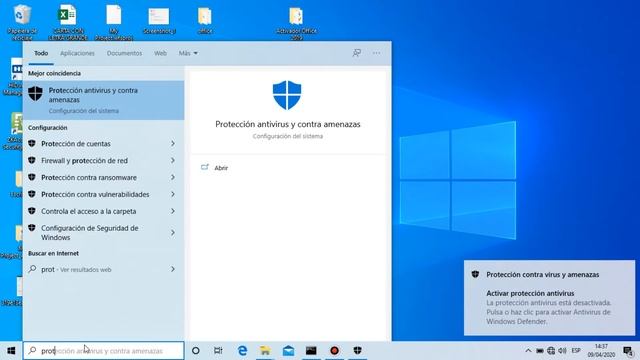
Task: Click the Cortana circle icon in taskbar
Action: coord(196,351)
